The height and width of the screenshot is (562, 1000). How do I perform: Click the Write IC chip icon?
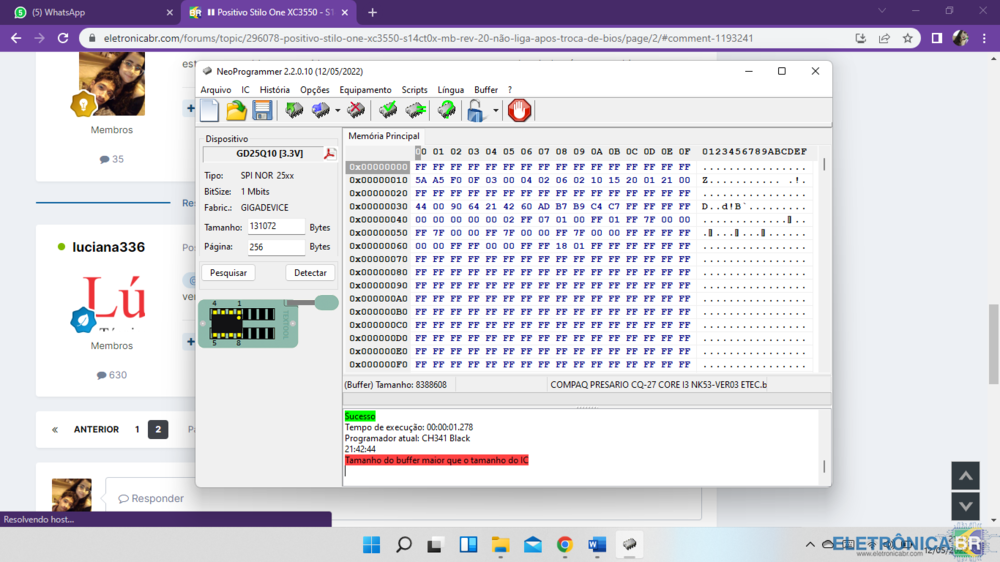pos(321,110)
